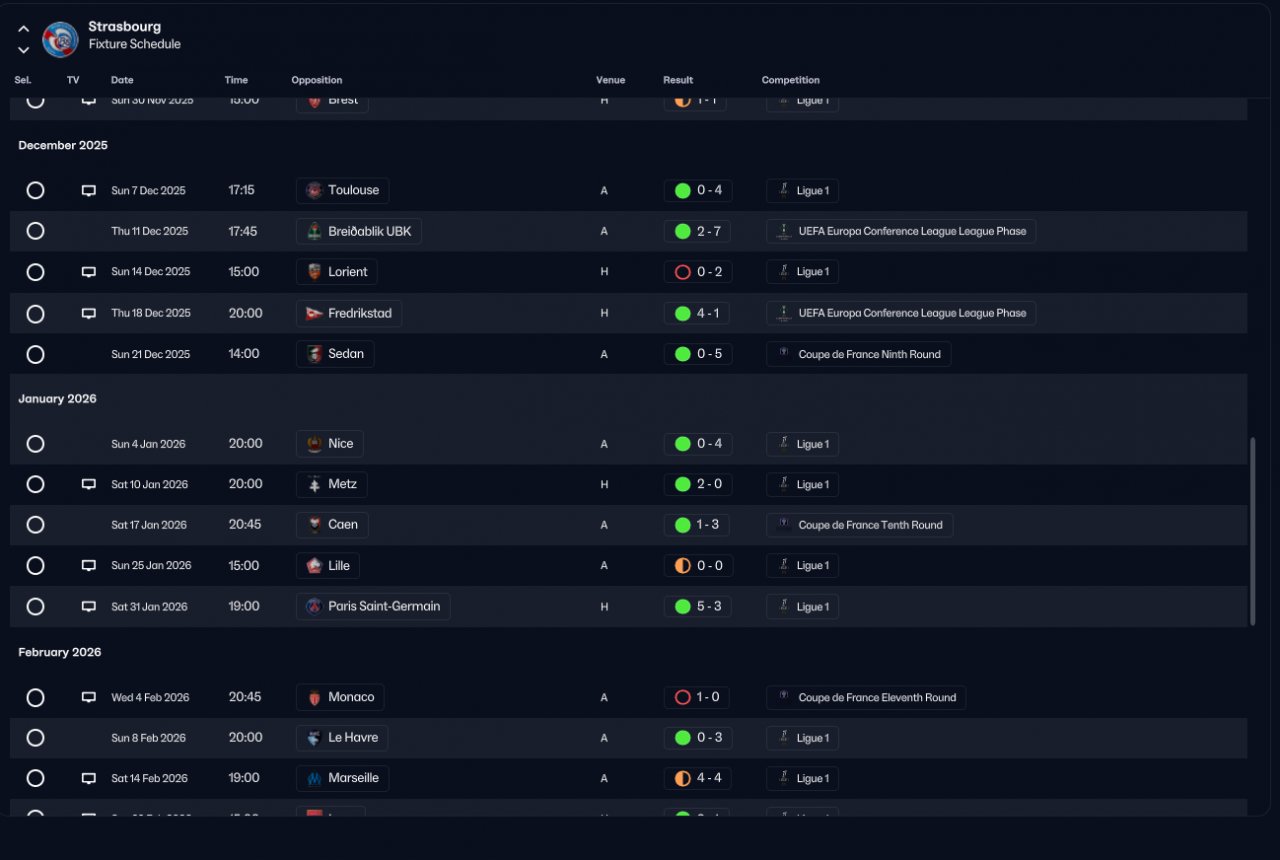This screenshot has width=1280, height=860.
Task: Click the green win indicator for Sedan result
Action: [x=683, y=354]
